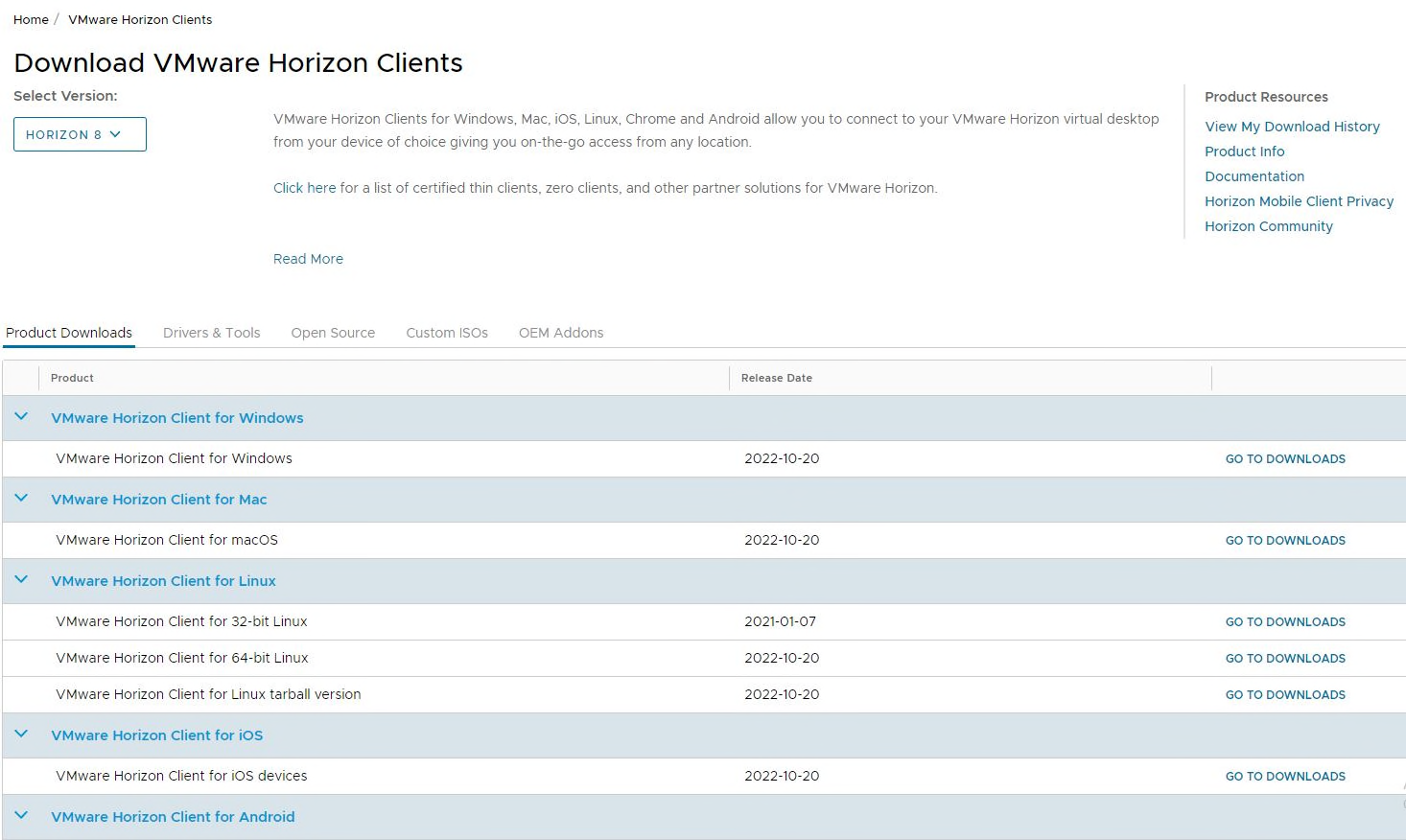This screenshot has height=840, width=1406.
Task: Click the Product Resources heading
Action: point(1266,97)
